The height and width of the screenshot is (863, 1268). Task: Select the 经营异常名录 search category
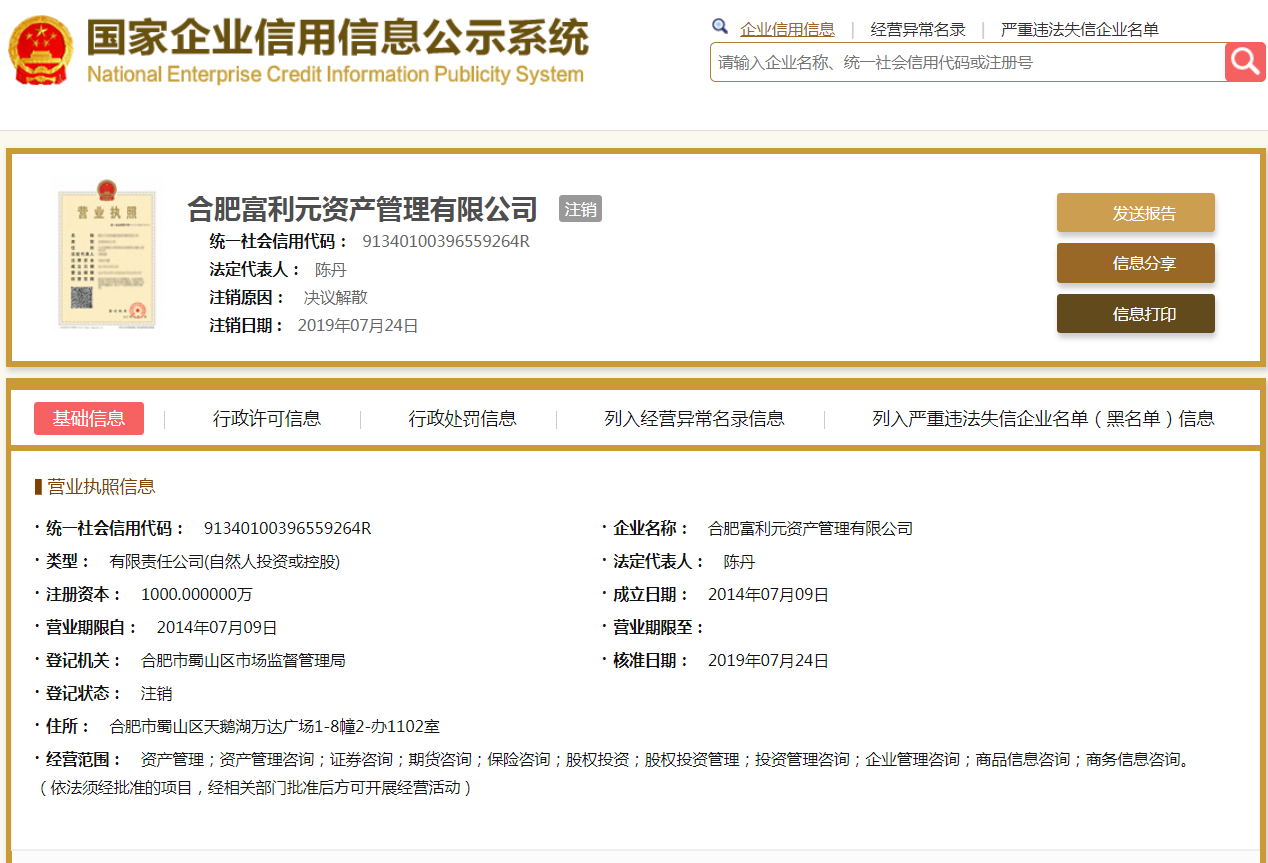[918, 29]
